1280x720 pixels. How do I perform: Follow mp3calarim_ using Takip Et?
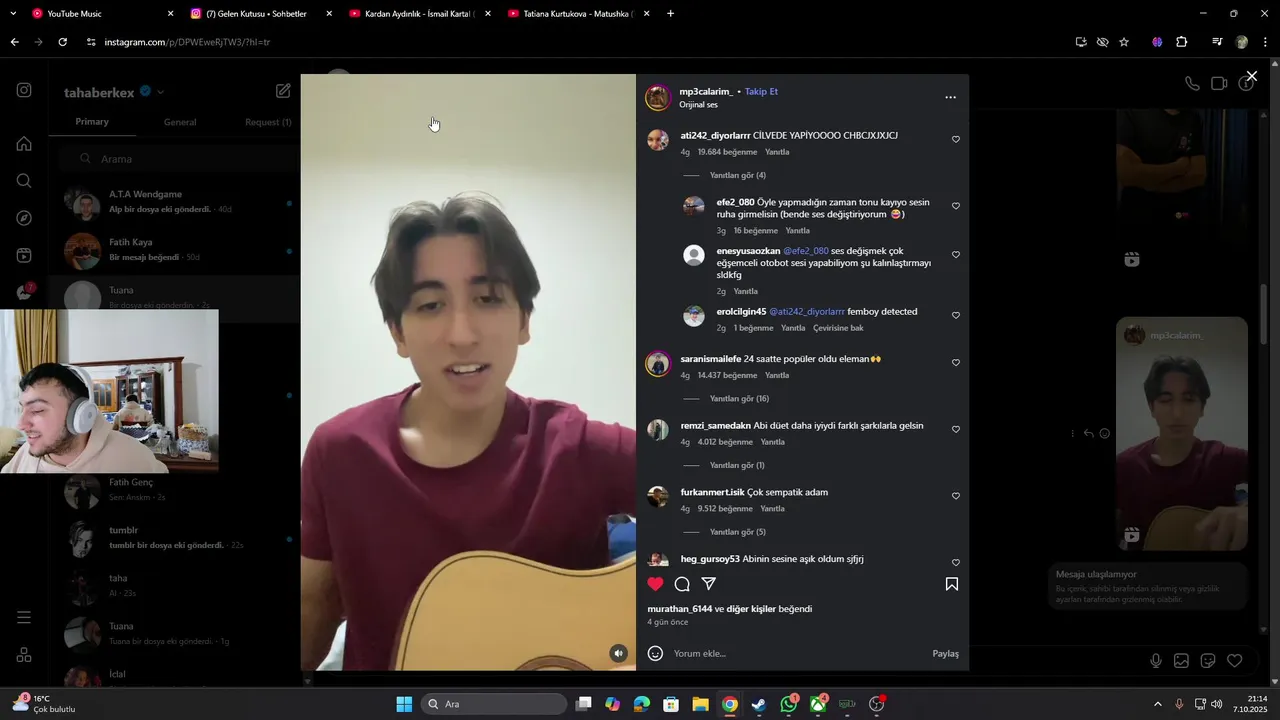coord(761,91)
